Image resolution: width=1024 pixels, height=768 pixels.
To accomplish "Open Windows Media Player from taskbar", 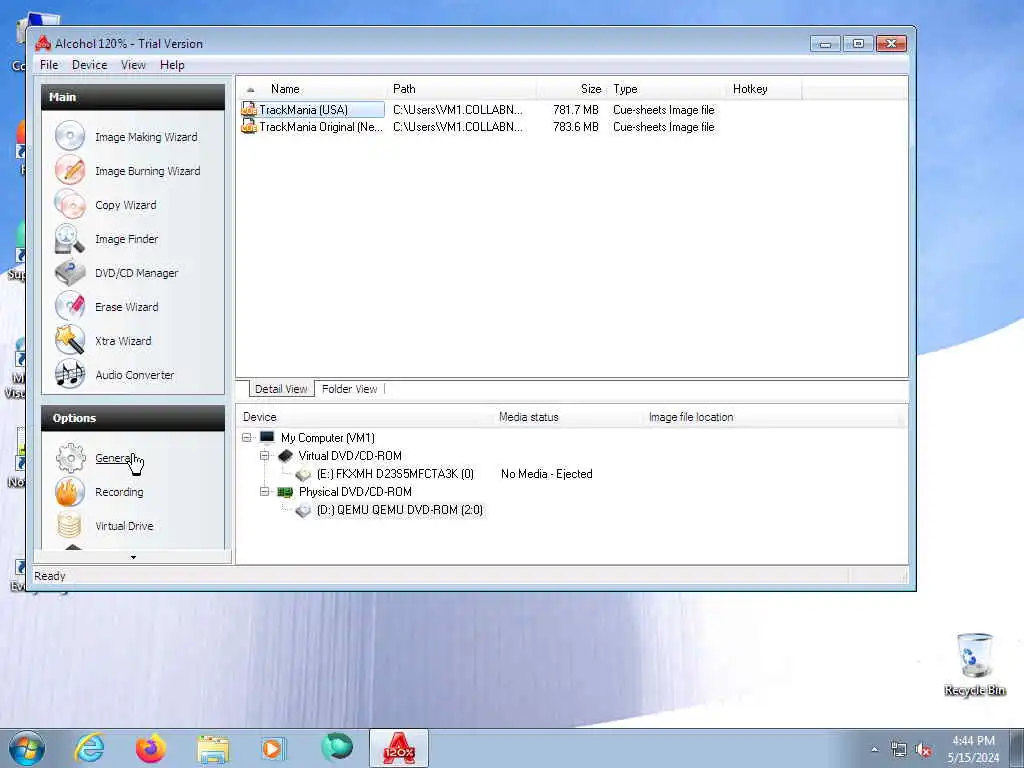I will [x=274, y=748].
